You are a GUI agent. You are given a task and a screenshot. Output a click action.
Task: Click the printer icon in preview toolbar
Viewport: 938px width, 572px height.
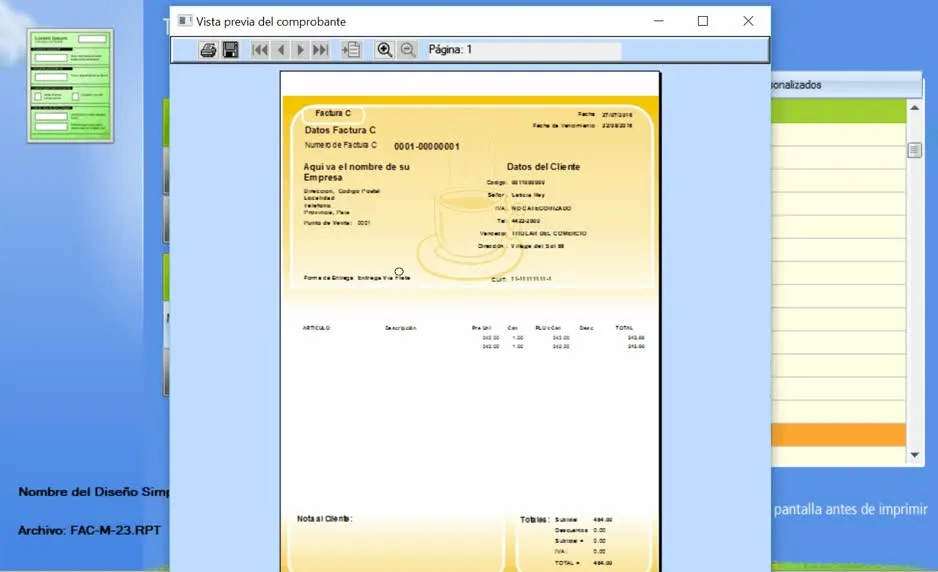pyautogui.click(x=208, y=50)
